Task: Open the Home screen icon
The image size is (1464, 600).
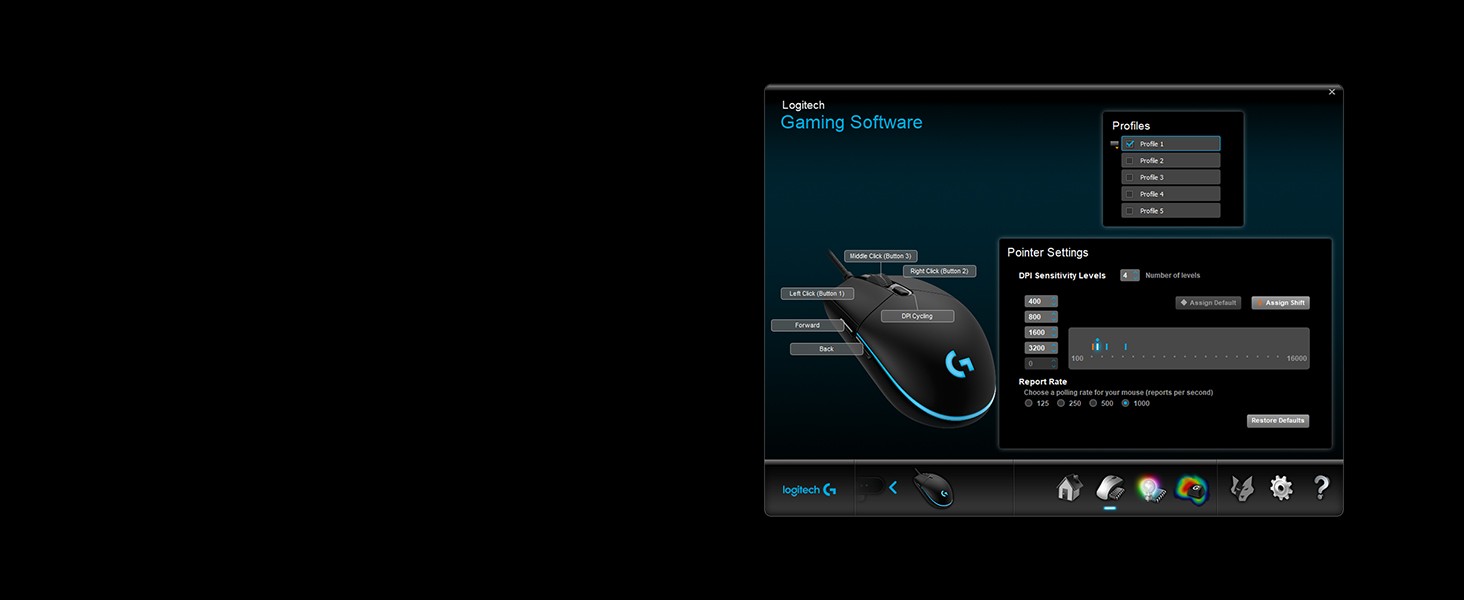Action: pyautogui.click(x=1069, y=488)
